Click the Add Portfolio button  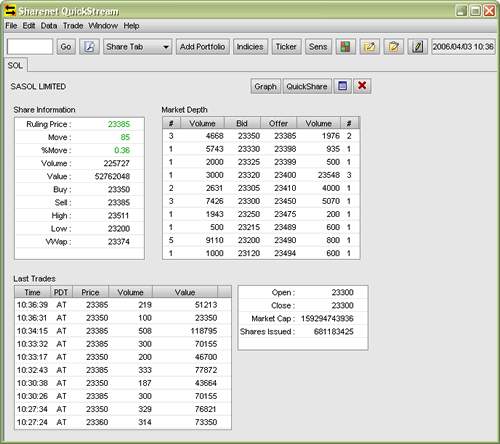click(x=202, y=47)
